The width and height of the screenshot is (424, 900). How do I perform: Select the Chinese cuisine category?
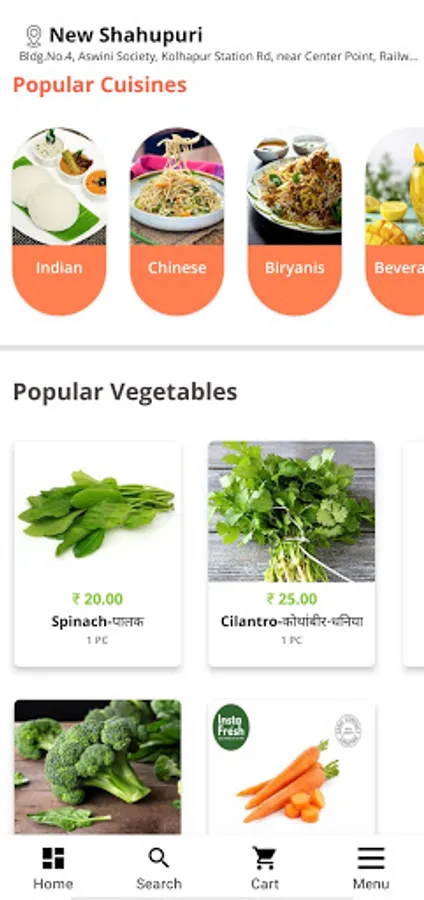(177, 221)
